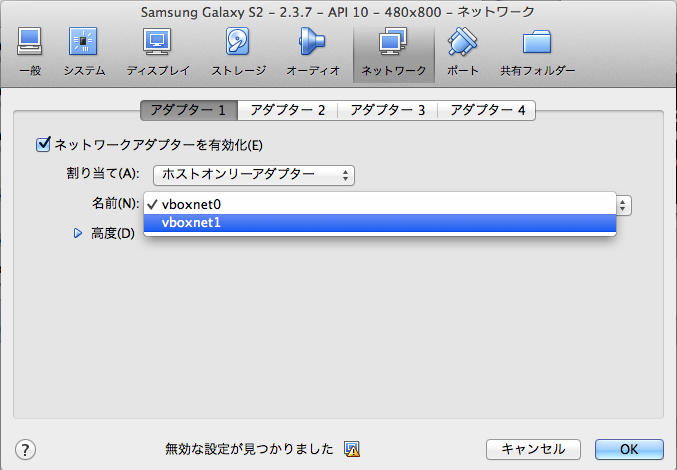Click the 名前 combo box arrows
The height and width of the screenshot is (470, 677).
623,205
